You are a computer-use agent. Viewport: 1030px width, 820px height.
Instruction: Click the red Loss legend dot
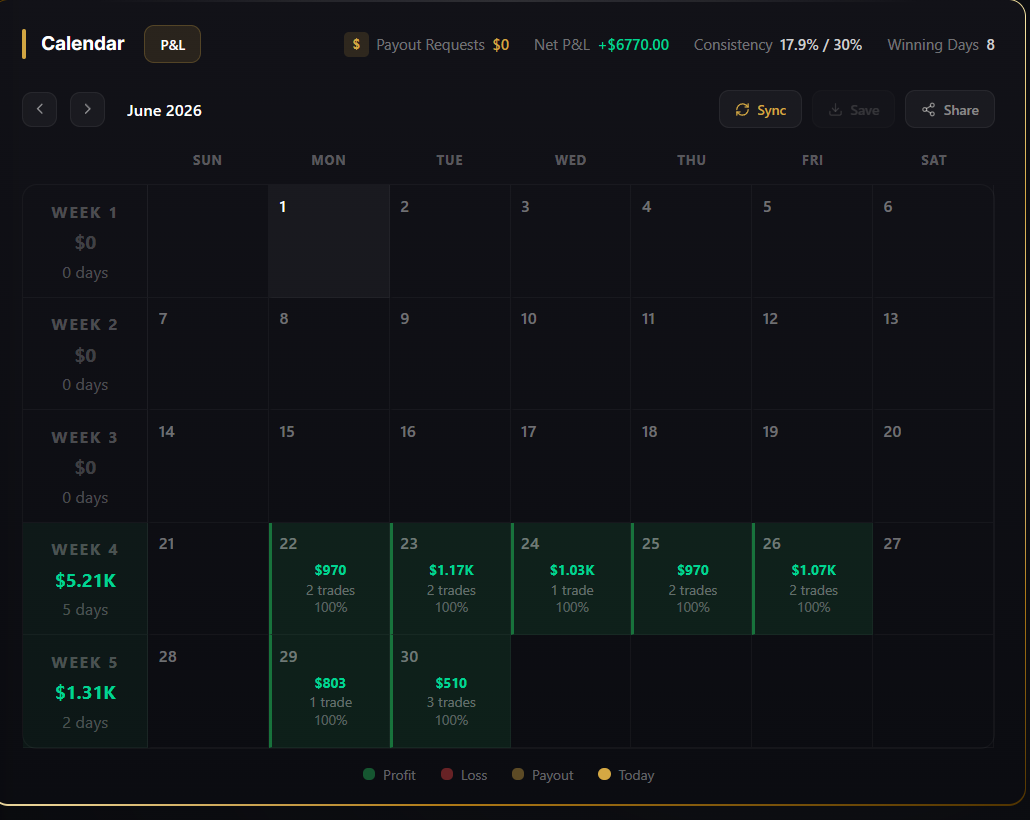coord(447,774)
